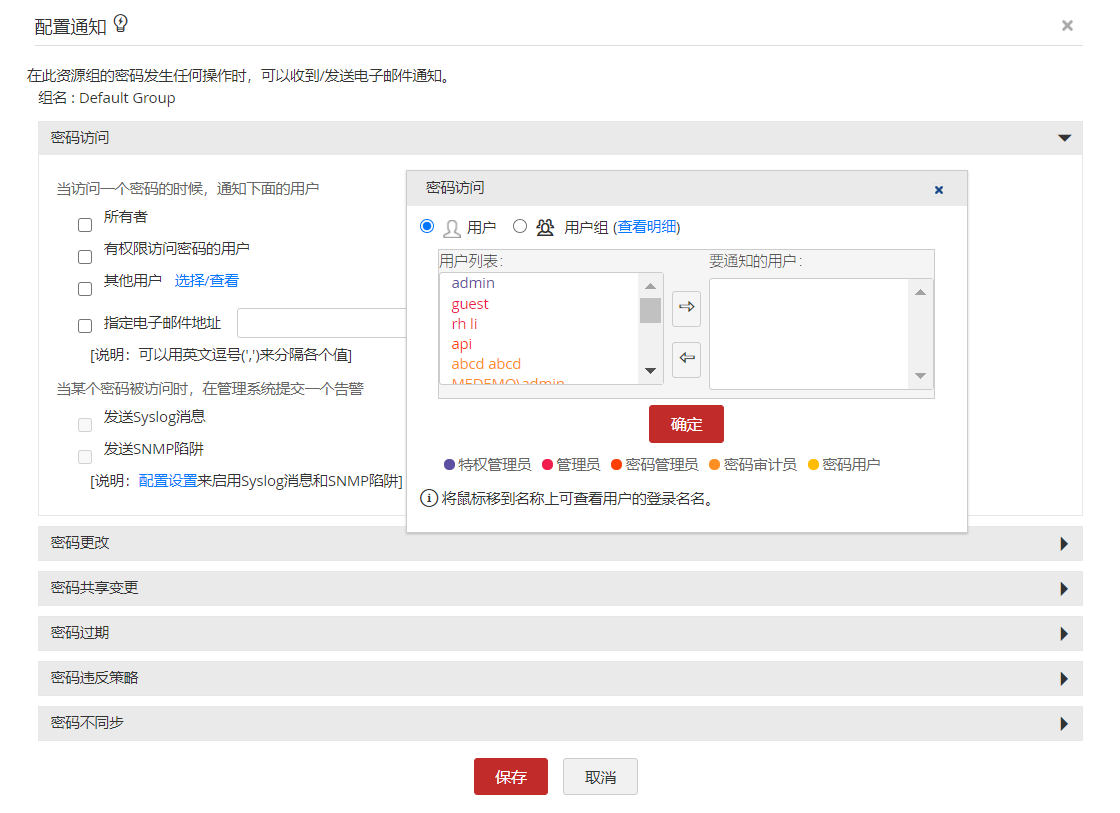
Task: Click the user list scrollbar thumb
Action: [650, 310]
